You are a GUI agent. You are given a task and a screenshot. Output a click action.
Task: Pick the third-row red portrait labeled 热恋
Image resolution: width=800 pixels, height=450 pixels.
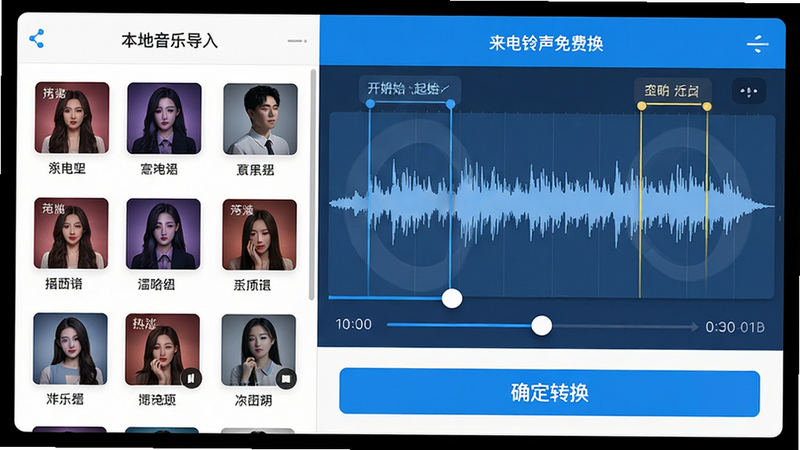(x=163, y=350)
